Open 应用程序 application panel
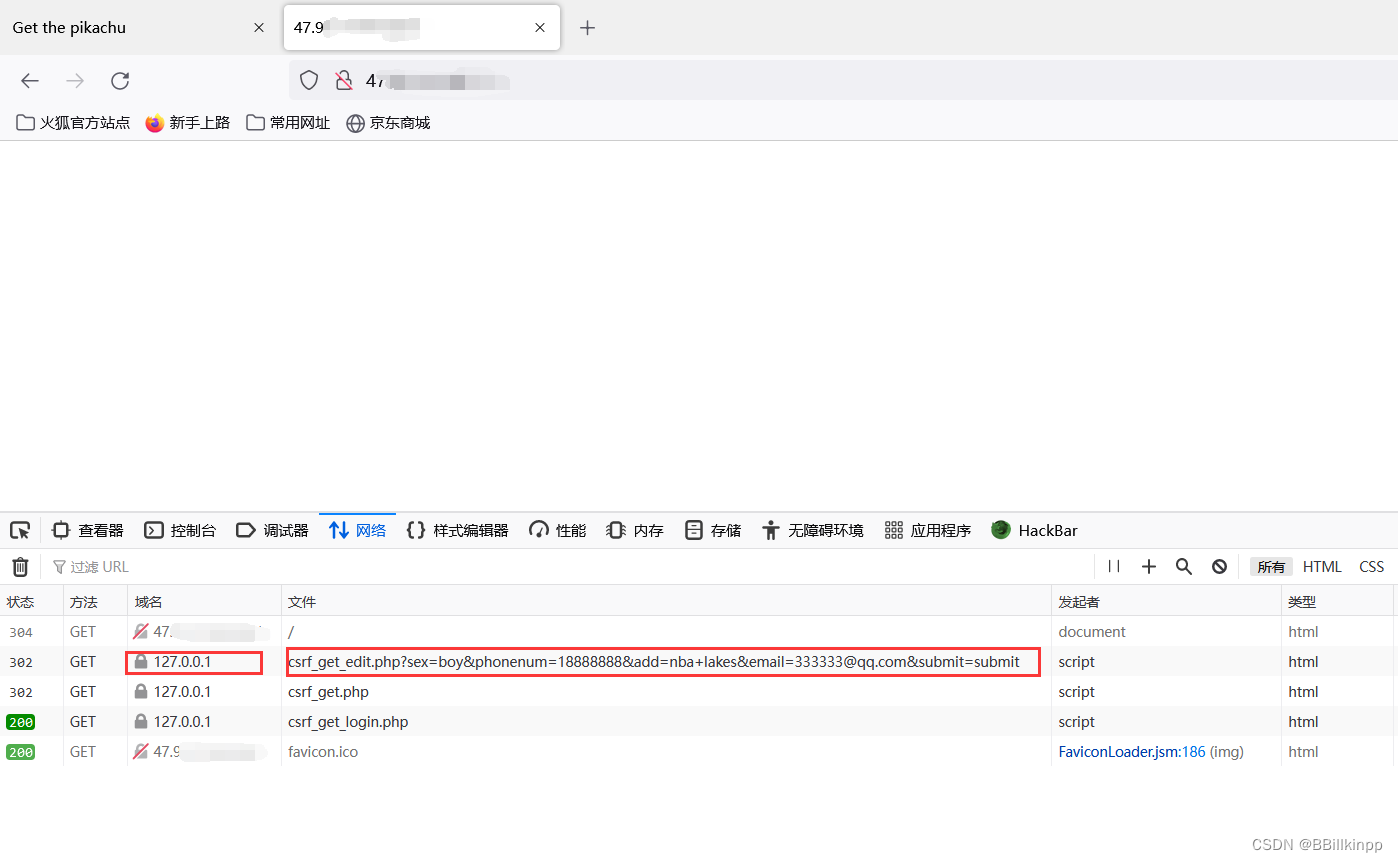Viewport: 1398px width, 862px height. tap(928, 530)
